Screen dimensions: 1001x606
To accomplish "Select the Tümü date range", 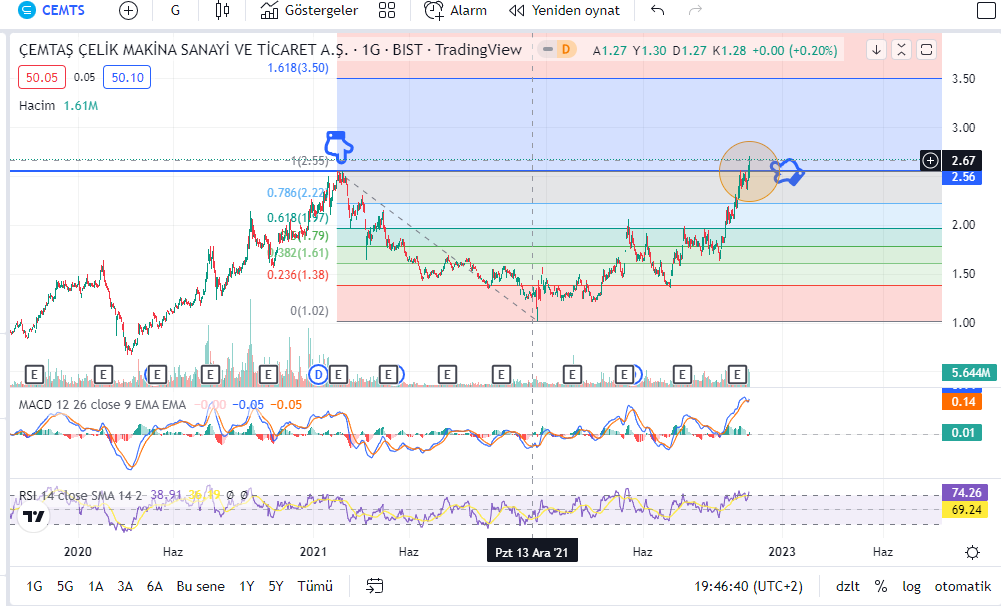I will point(315,586).
